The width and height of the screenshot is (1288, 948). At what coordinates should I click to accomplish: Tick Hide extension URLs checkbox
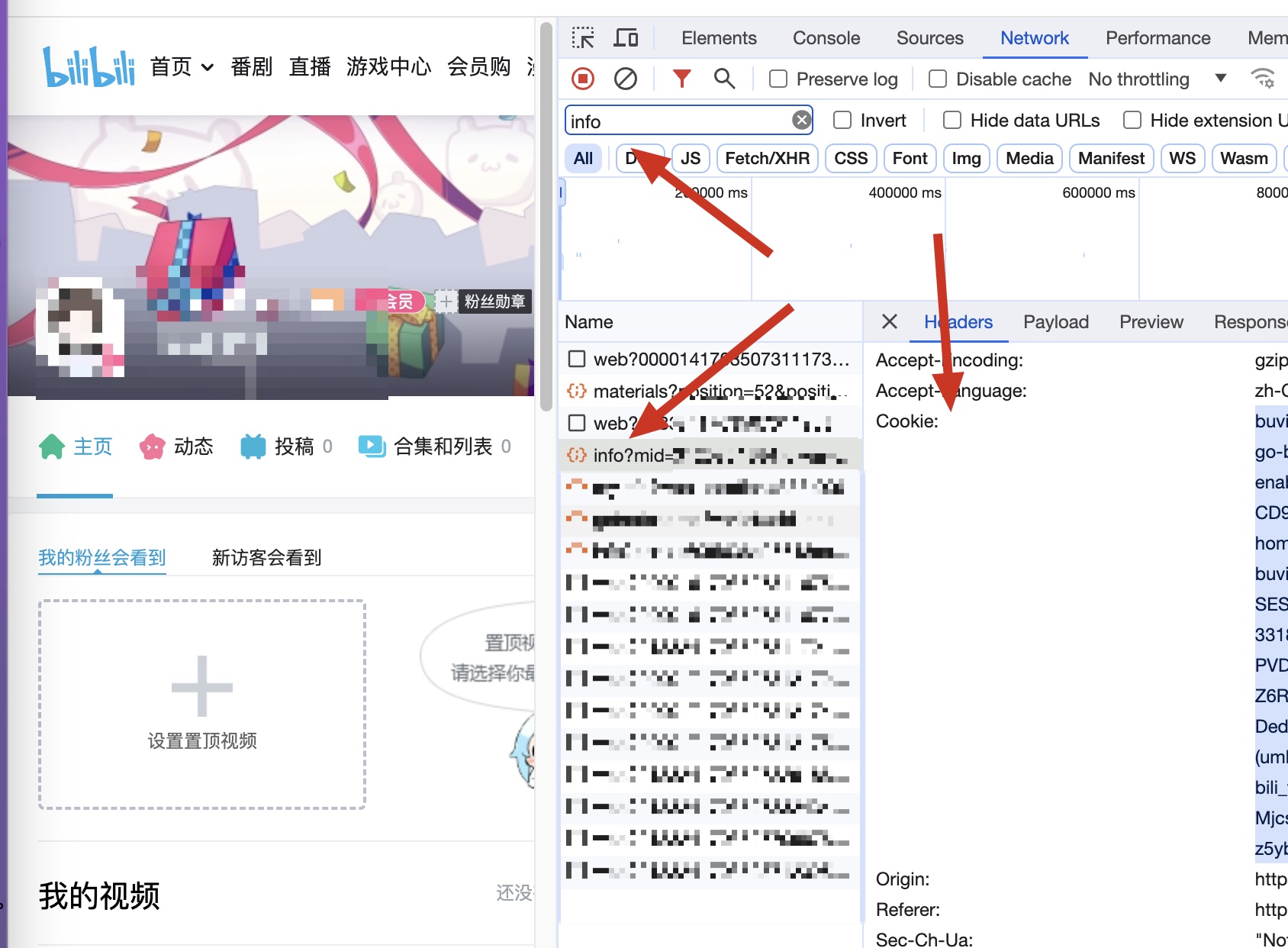(1132, 120)
